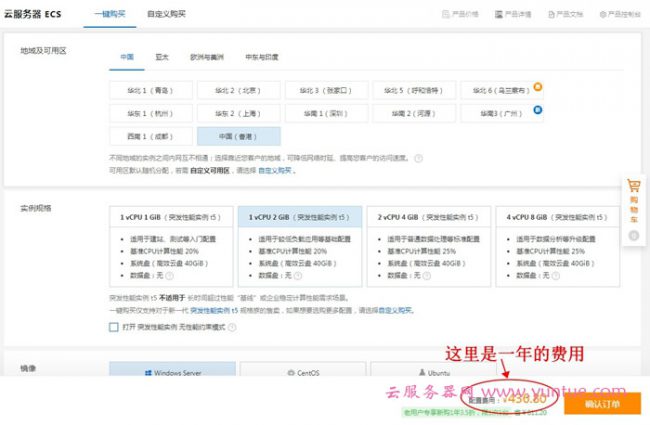
Task: Select Windows Server image option
Action: pos(171,372)
